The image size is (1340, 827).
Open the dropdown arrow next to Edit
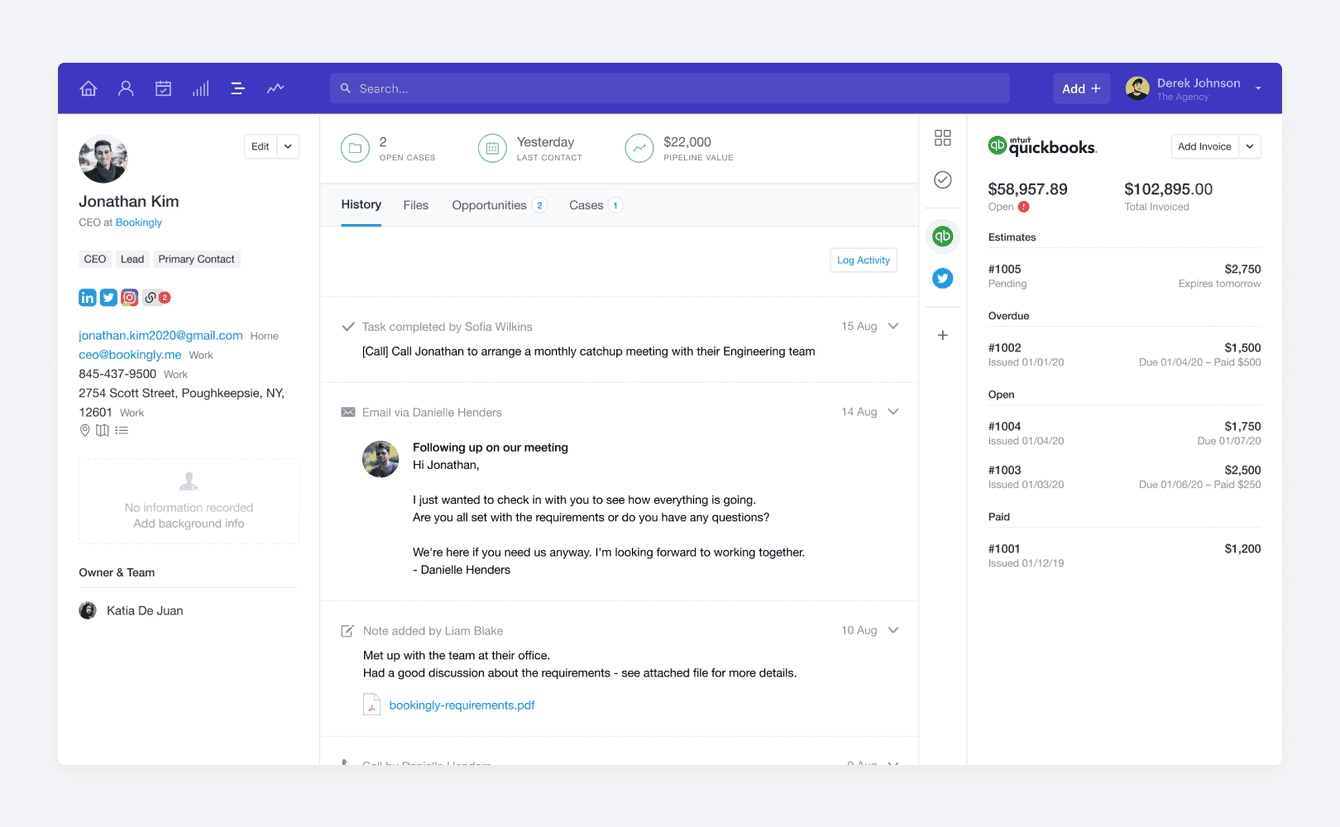288,146
